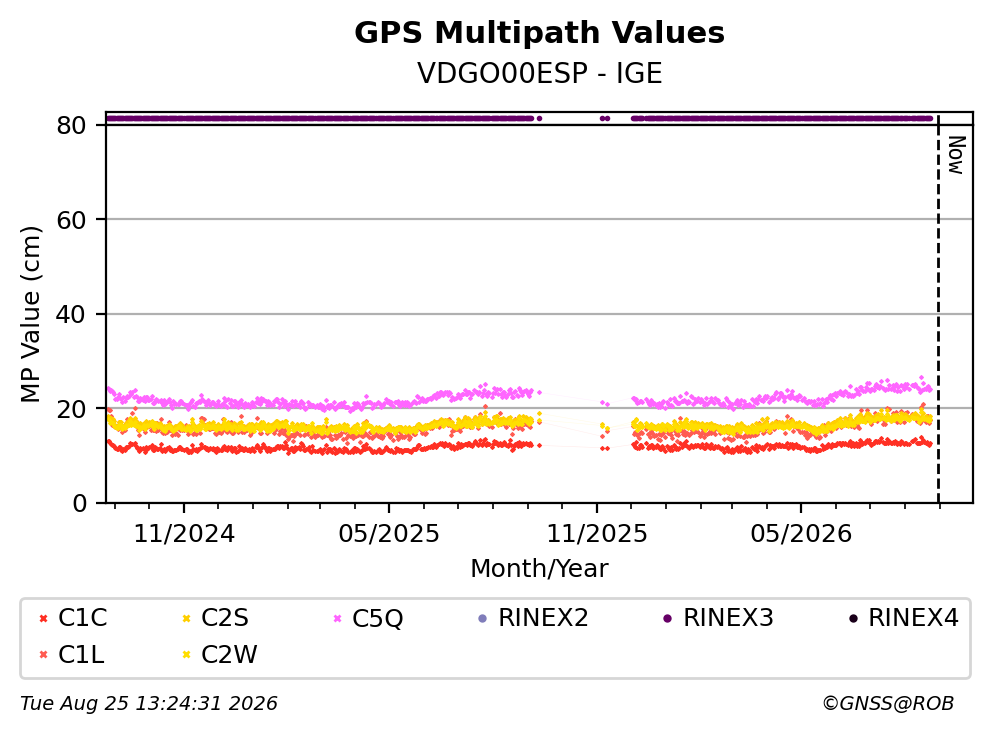
Task: Click the C1C red legend marker
Action: pos(43,619)
